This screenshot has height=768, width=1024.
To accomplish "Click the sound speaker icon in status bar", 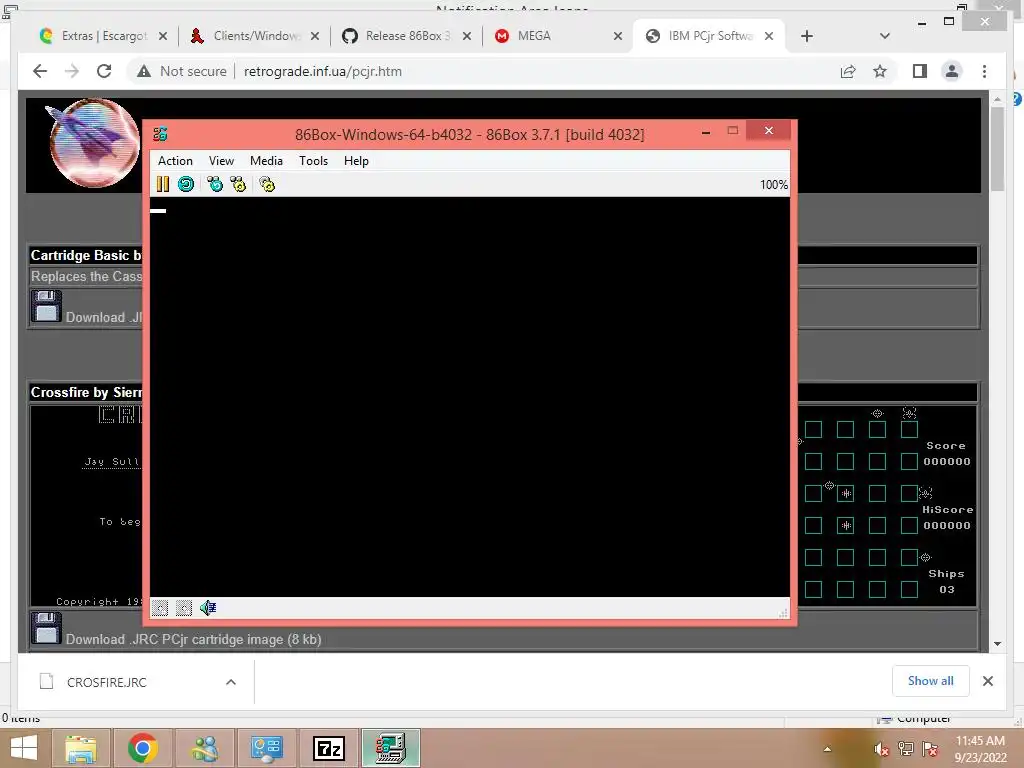I will (x=208, y=608).
